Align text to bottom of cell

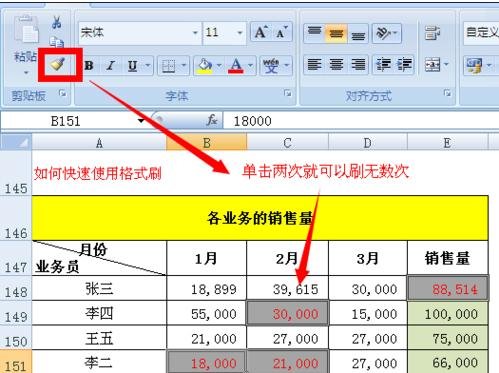click(x=358, y=33)
